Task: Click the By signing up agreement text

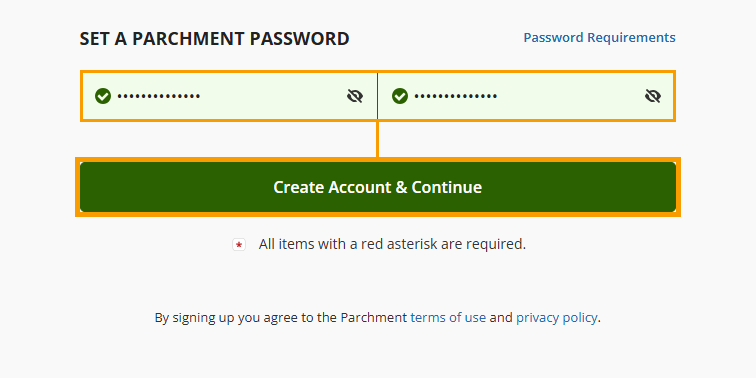Action: 378,318
